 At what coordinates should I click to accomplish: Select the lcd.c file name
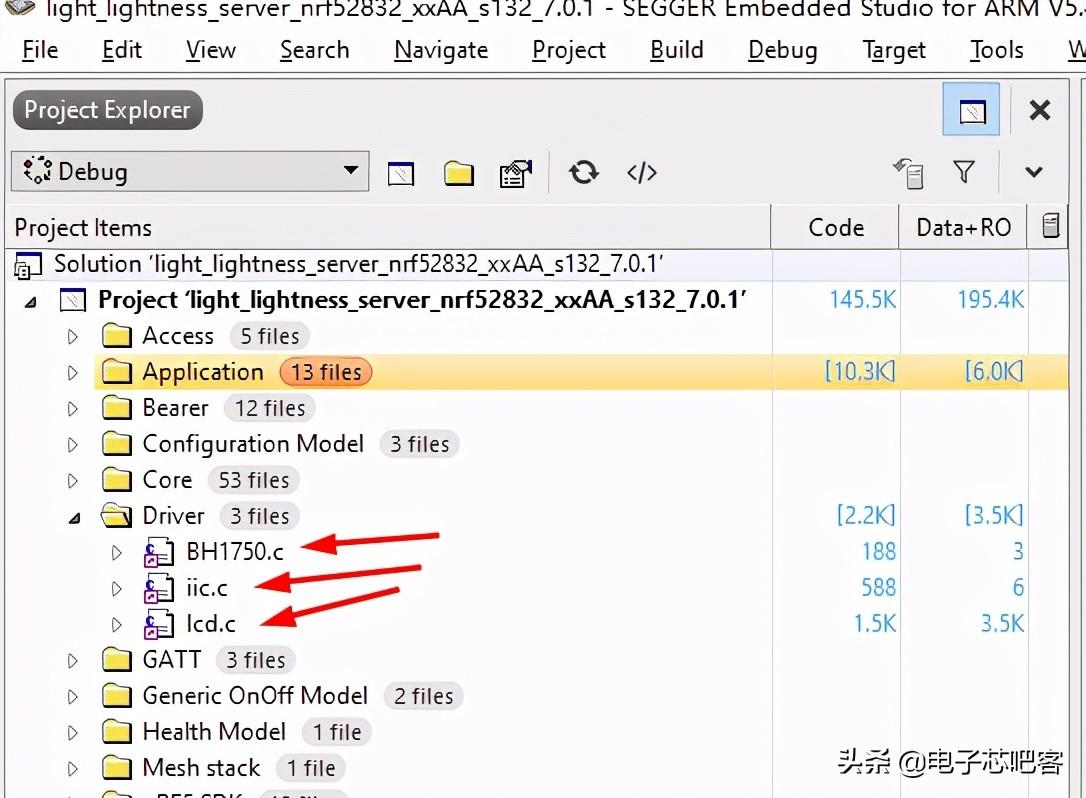(x=211, y=624)
